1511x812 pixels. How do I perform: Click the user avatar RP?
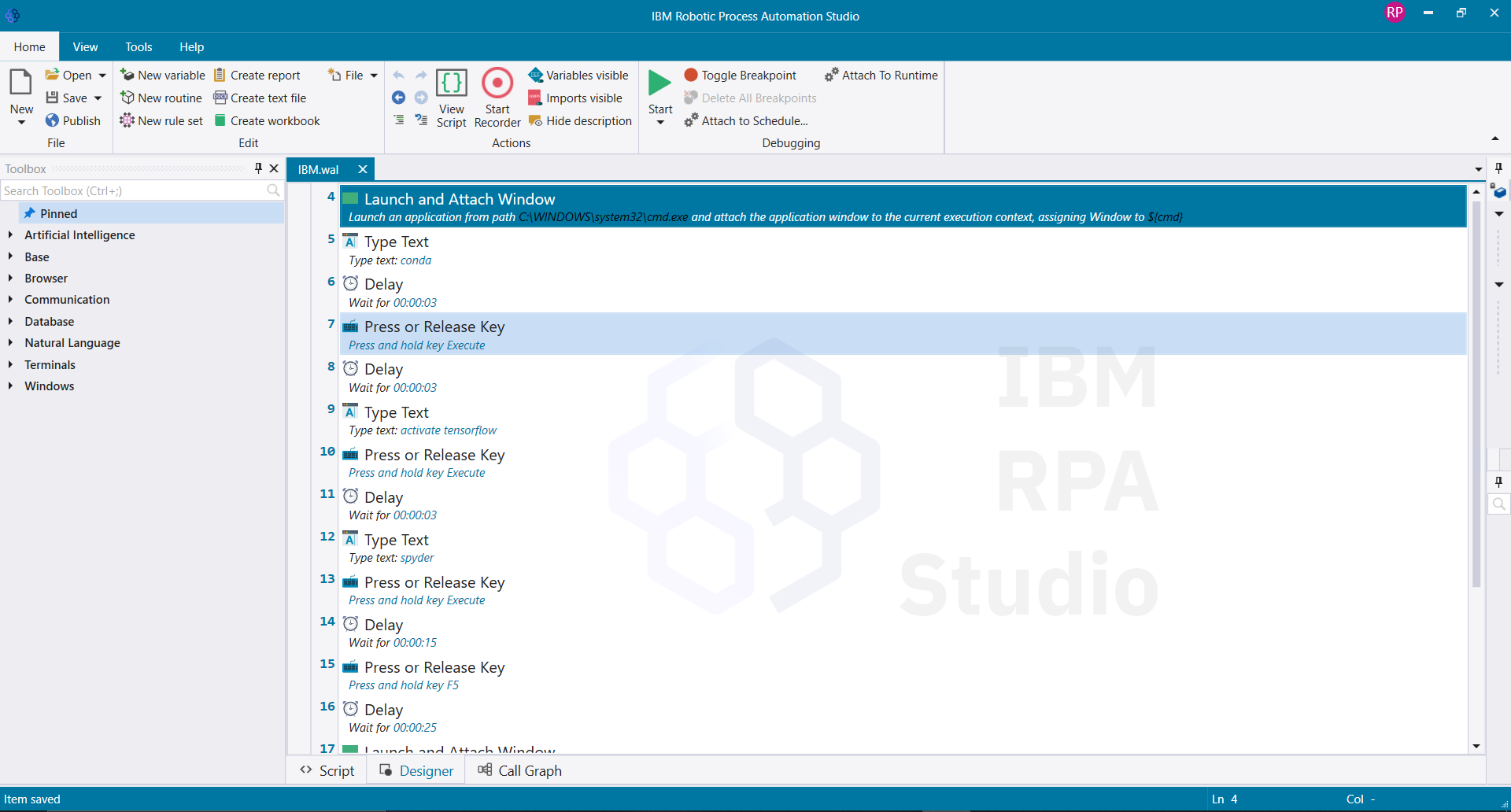pyautogui.click(x=1395, y=13)
